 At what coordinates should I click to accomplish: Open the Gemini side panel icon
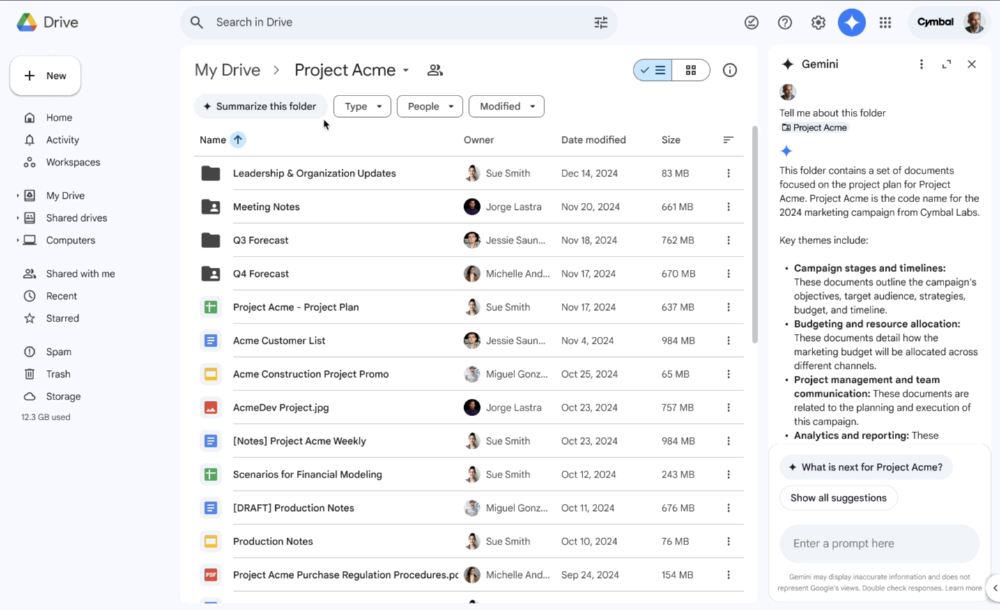tap(851, 22)
